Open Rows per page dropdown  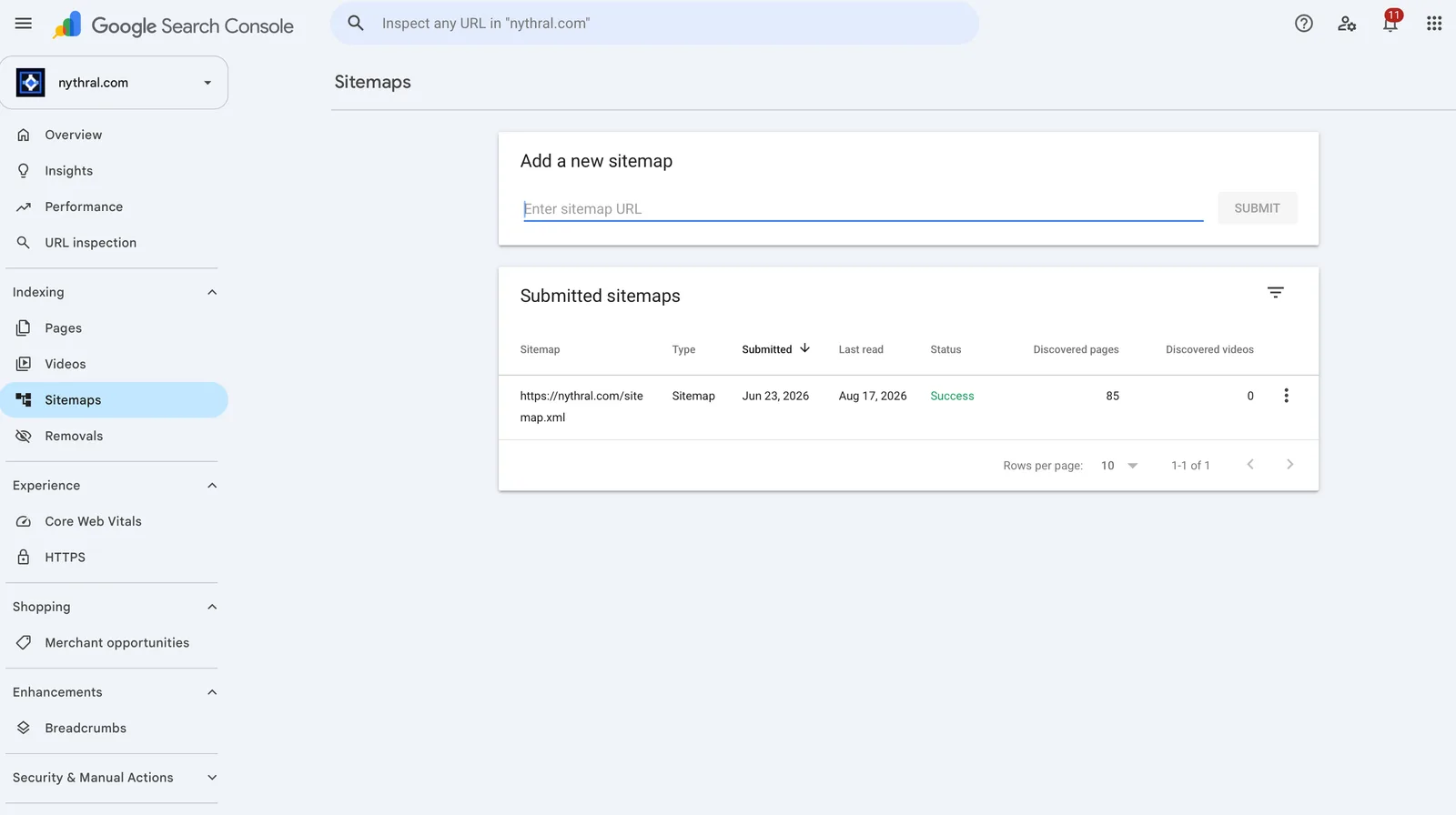[1119, 466]
